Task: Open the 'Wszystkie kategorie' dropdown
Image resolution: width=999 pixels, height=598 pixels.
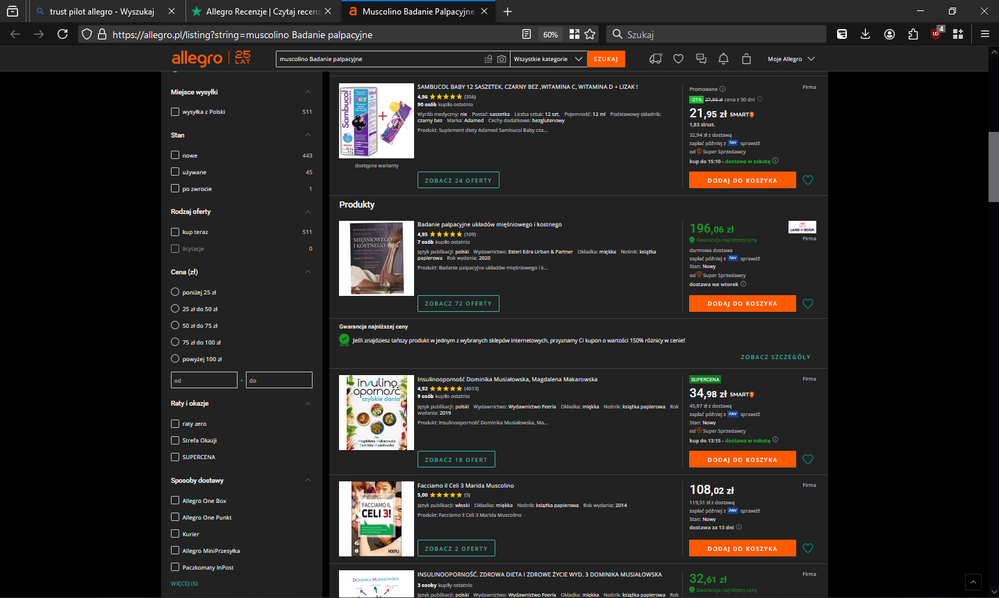Action: click(548, 59)
